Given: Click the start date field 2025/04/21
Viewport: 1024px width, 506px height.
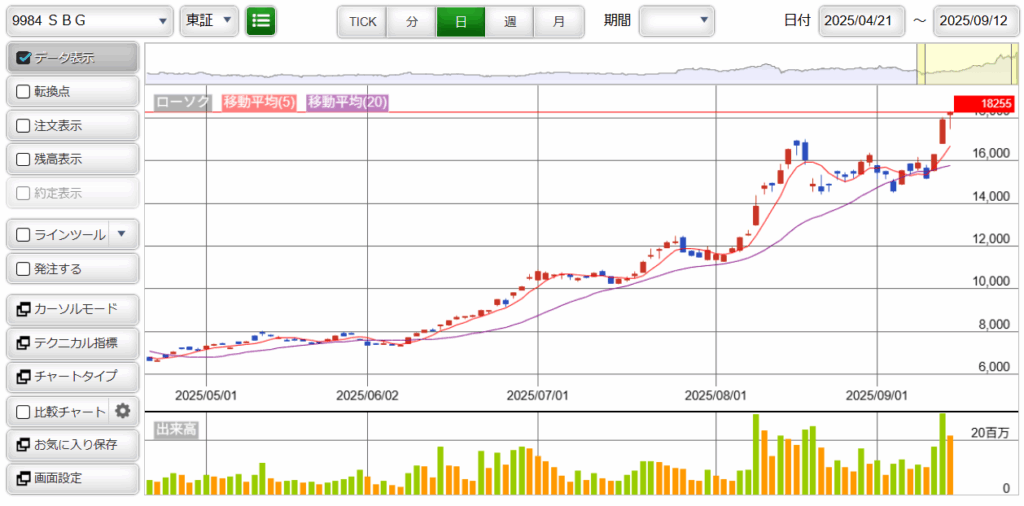Looking at the screenshot, I should pos(861,21).
